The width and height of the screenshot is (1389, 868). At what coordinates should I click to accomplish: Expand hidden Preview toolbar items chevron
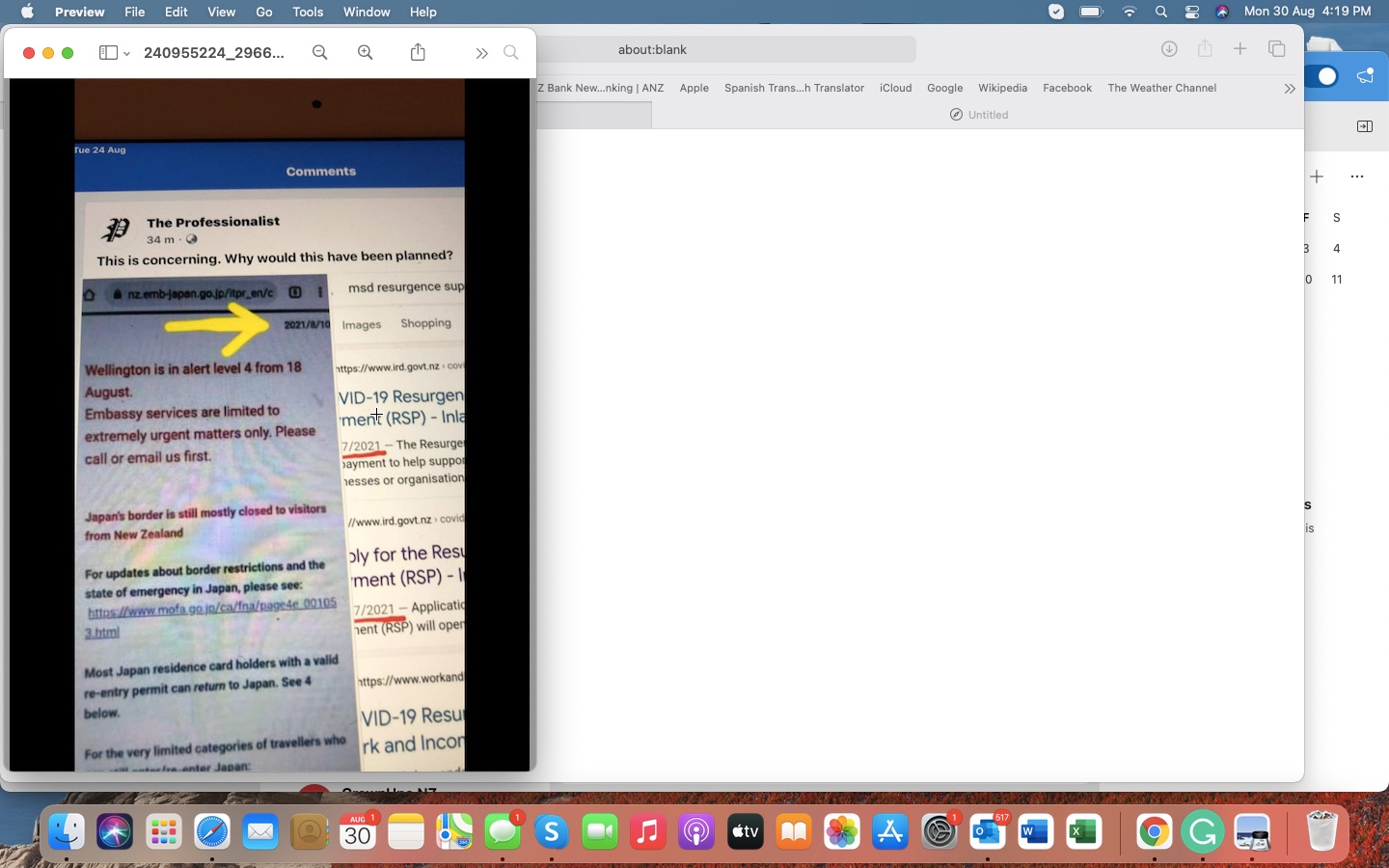point(481,53)
